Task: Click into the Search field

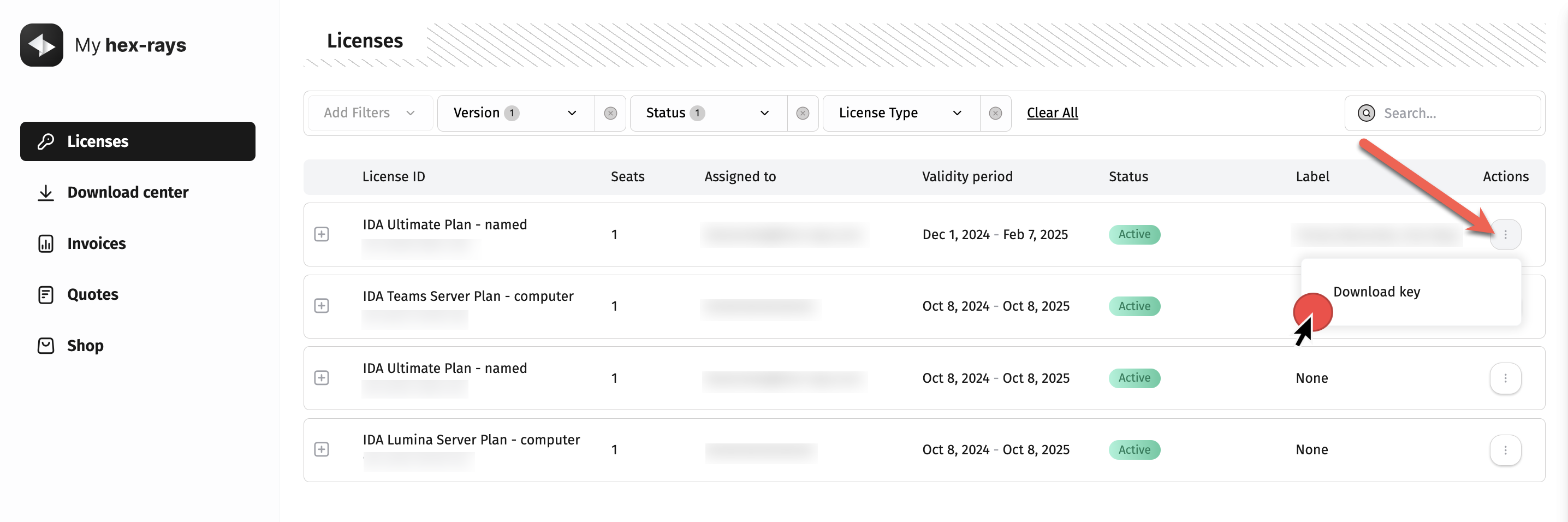Action: coord(1455,113)
